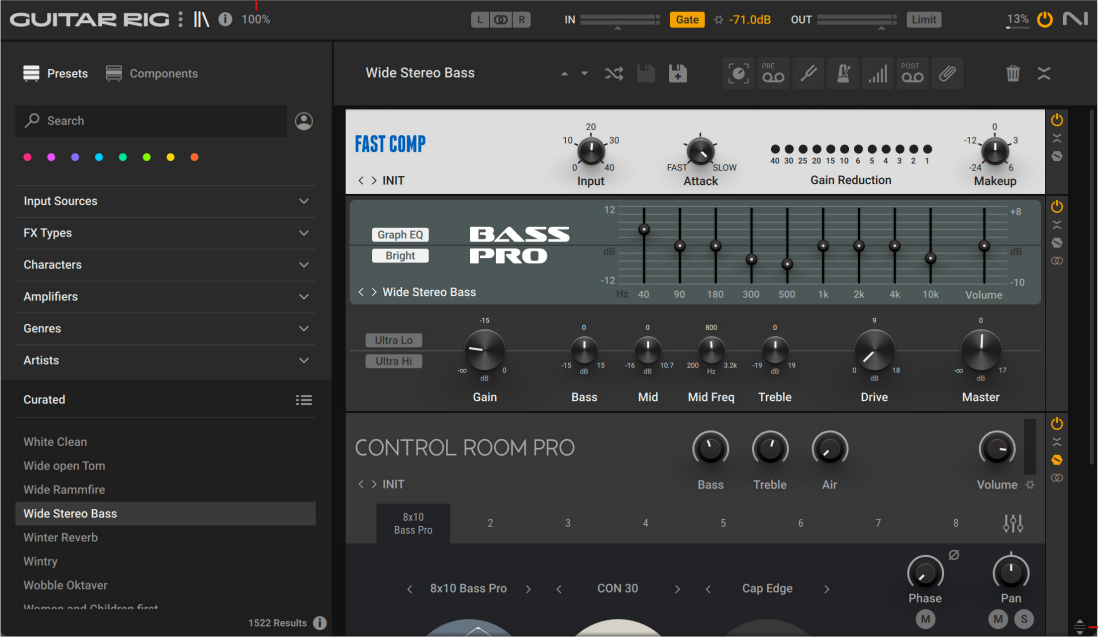The height and width of the screenshot is (637, 1098).
Task: Toggle the Ultra Lo switch
Action: click(x=394, y=340)
